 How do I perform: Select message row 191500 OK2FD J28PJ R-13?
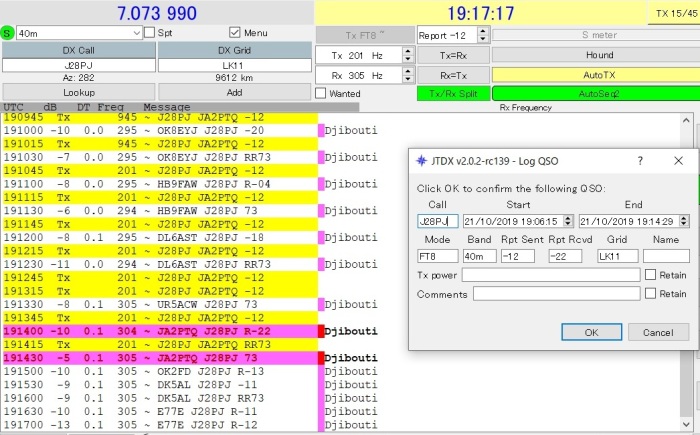[x=159, y=371]
